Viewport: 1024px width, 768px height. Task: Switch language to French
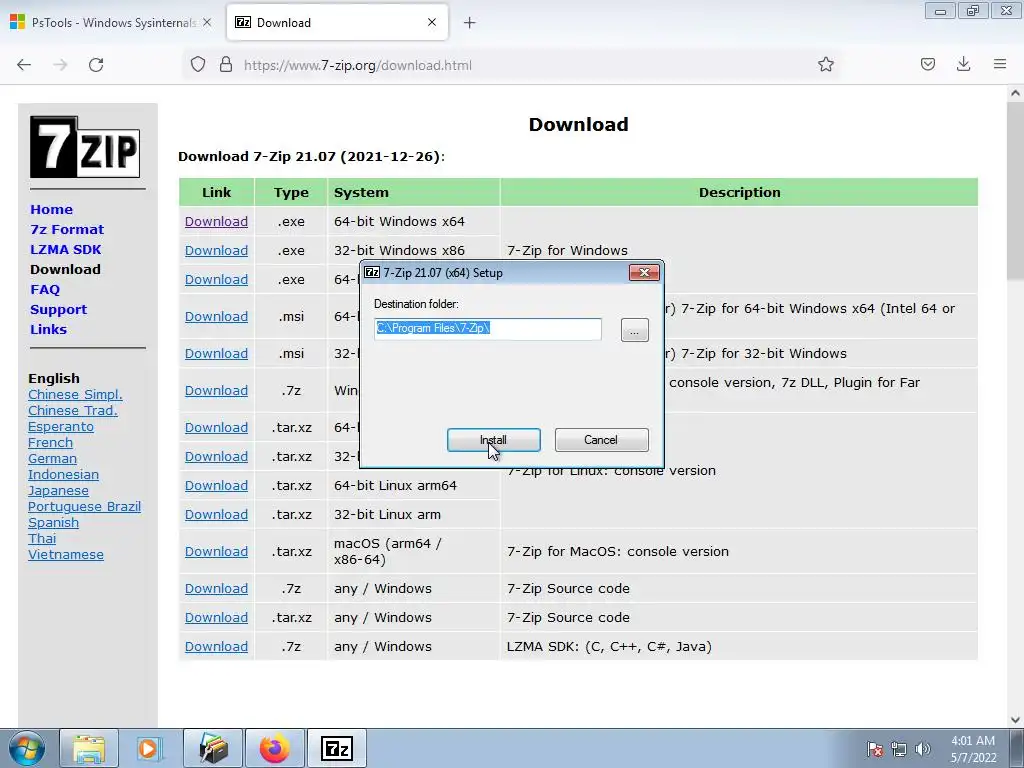click(50, 443)
